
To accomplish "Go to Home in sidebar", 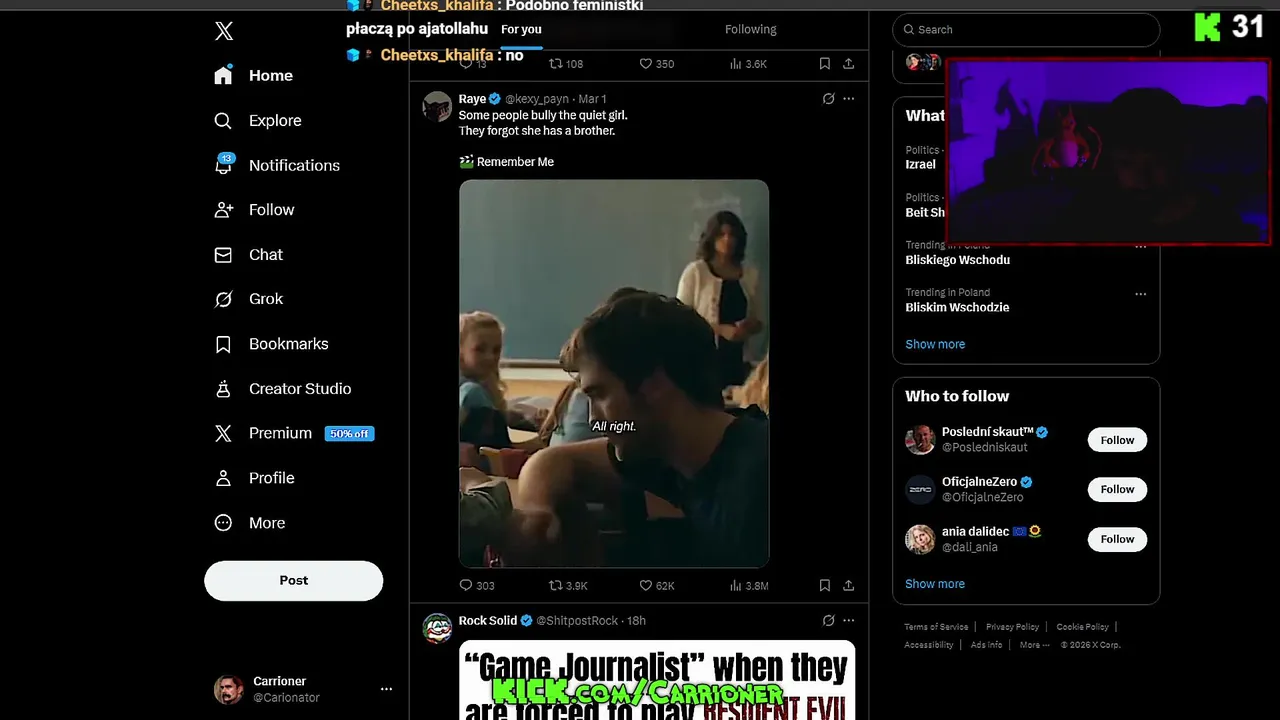I will [254, 76].
